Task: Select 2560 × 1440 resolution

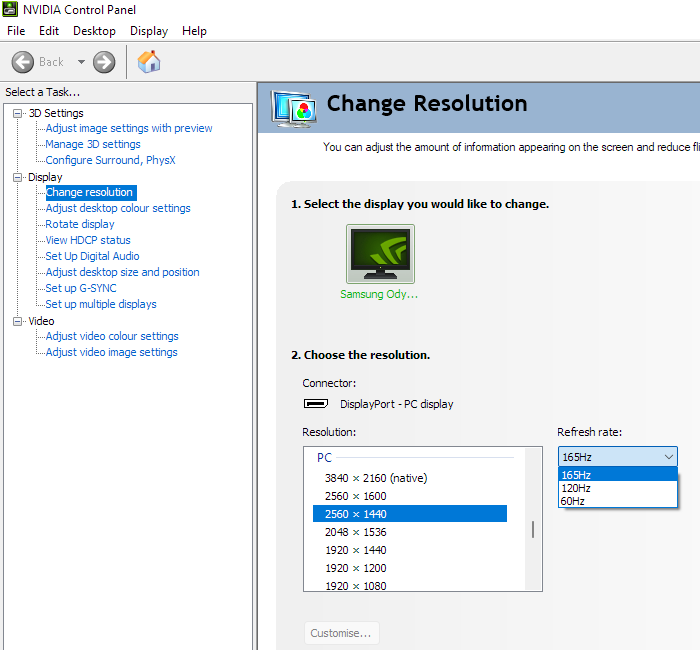Action: point(410,514)
